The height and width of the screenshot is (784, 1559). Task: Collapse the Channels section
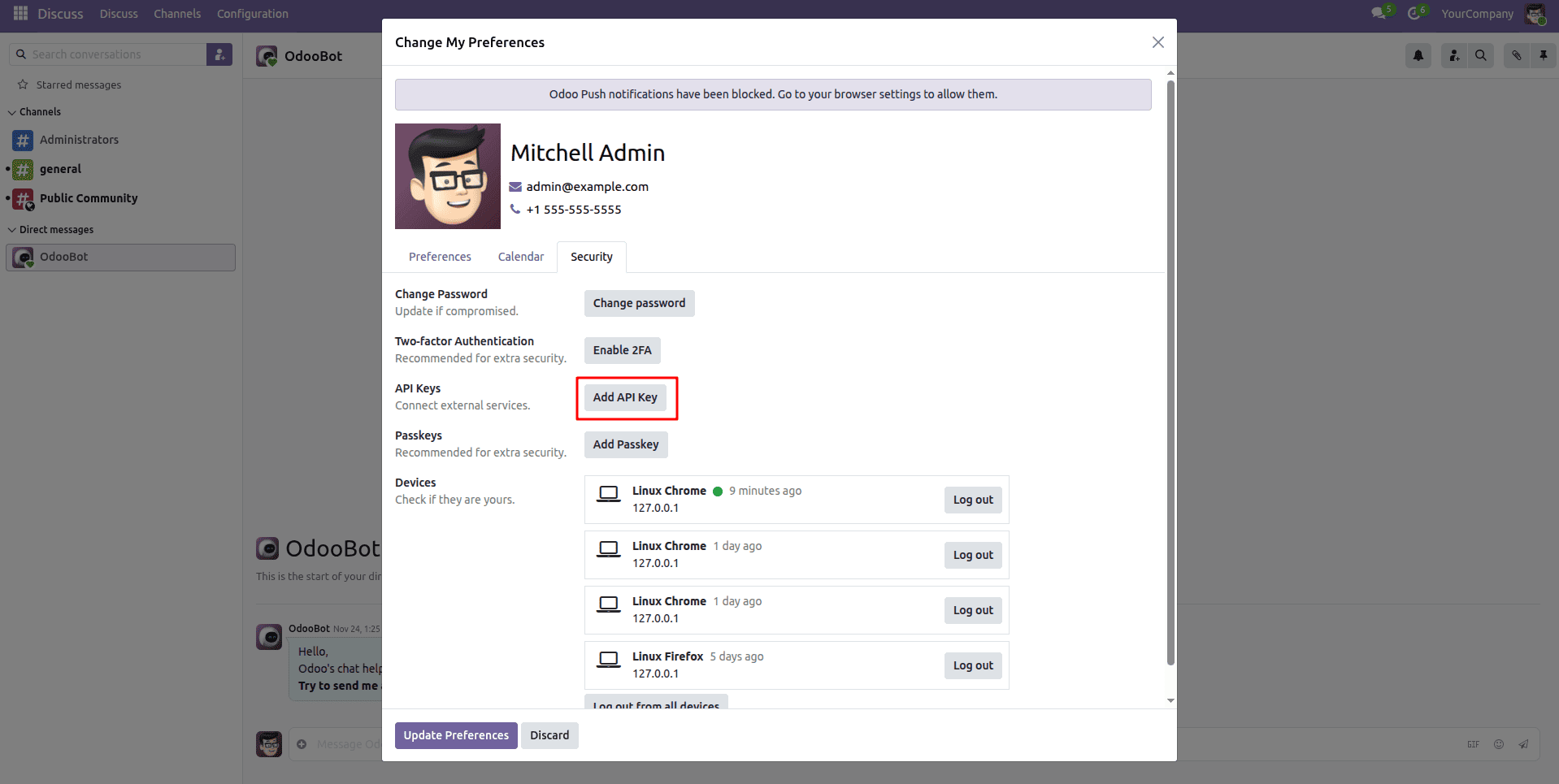(12, 111)
